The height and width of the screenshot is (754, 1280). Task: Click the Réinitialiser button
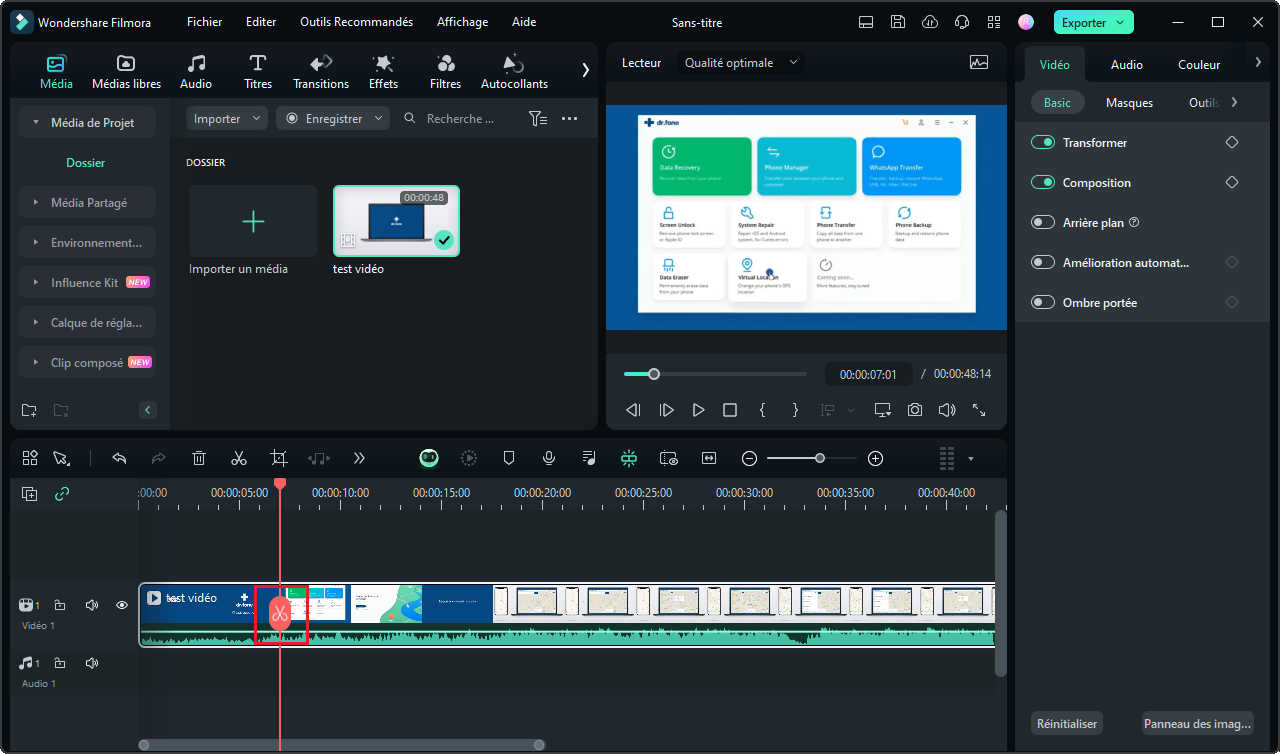point(1067,723)
